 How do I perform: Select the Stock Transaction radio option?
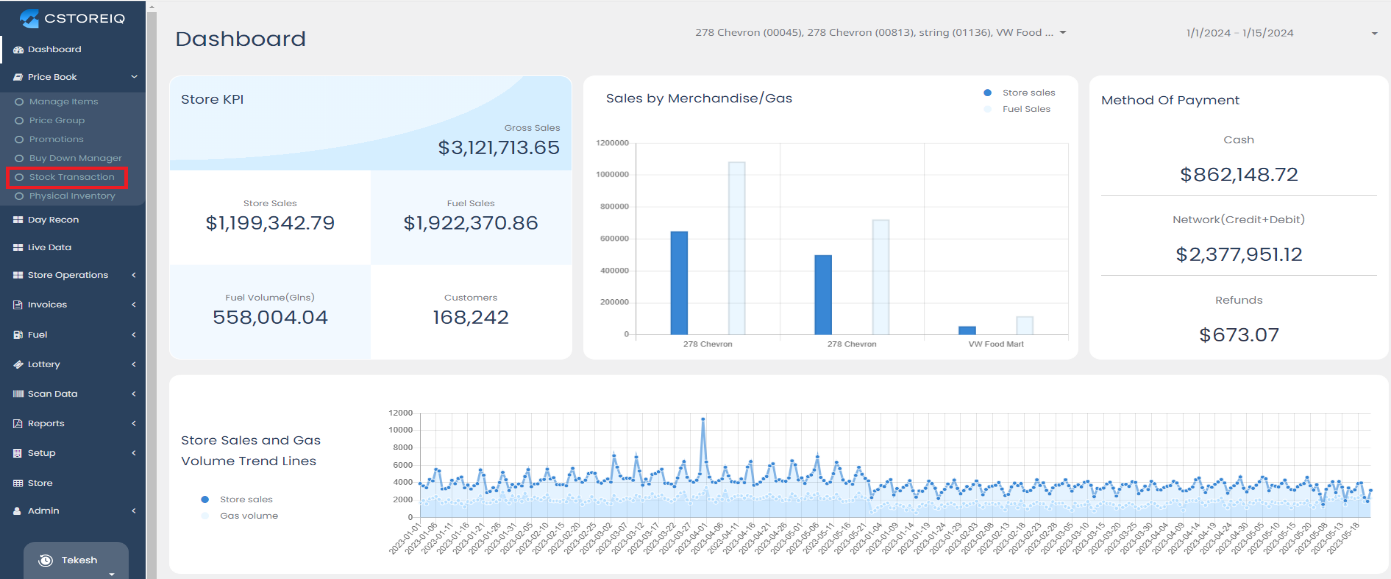pos(18,178)
